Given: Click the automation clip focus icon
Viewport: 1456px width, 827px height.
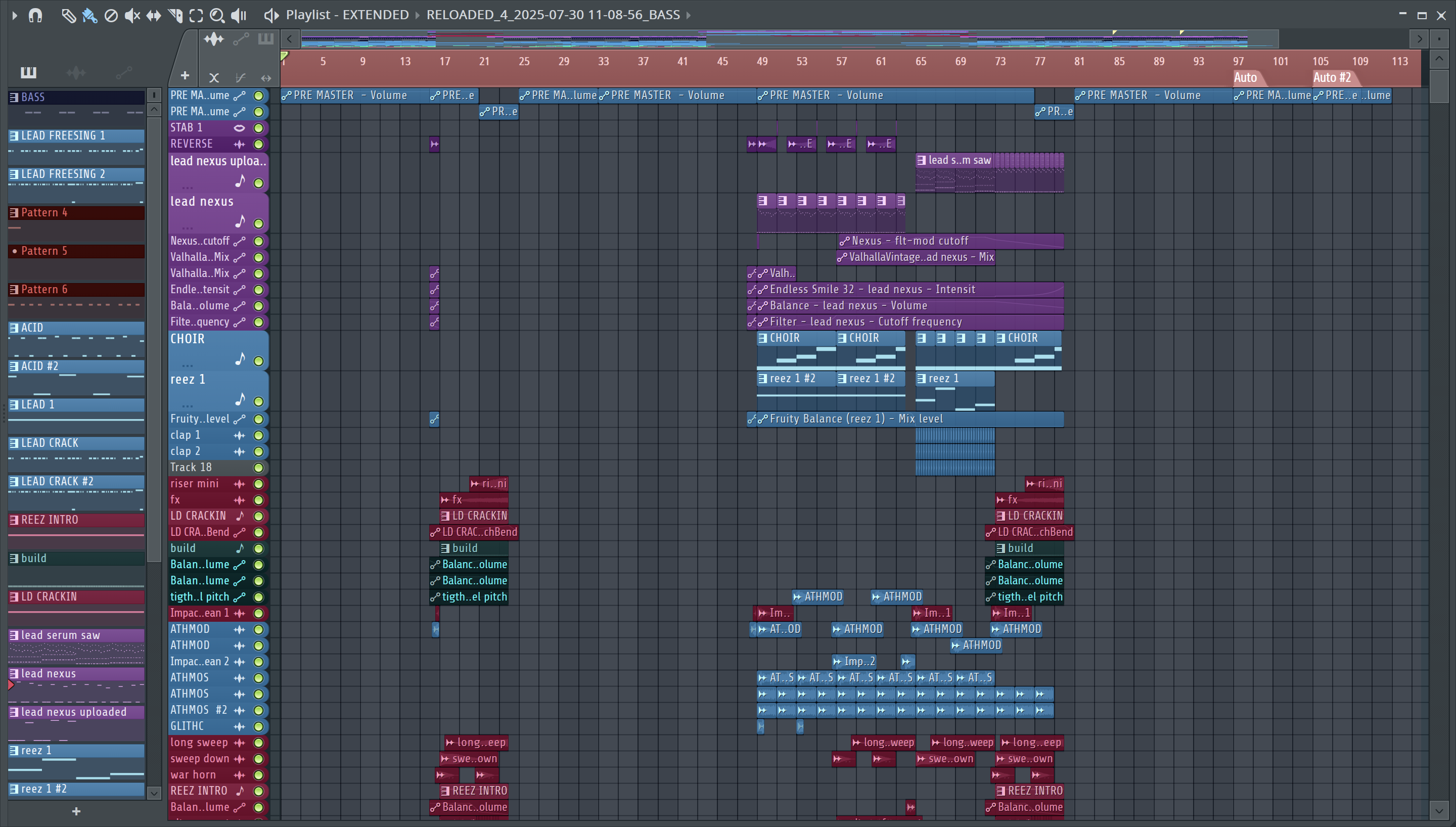Looking at the screenshot, I should (241, 39).
